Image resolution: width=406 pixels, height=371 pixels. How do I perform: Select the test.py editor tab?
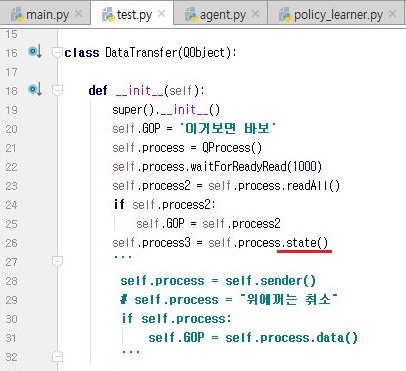point(133,14)
